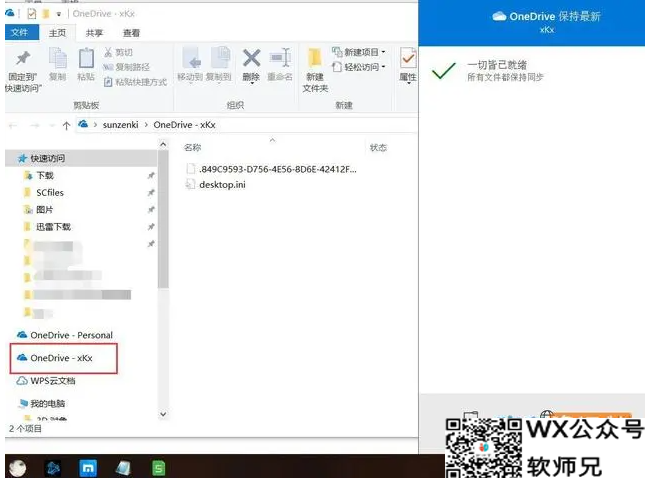Image resolution: width=645 pixels, height=478 pixels.
Task: Open the SCfiles folder
Action: click(50, 193)
